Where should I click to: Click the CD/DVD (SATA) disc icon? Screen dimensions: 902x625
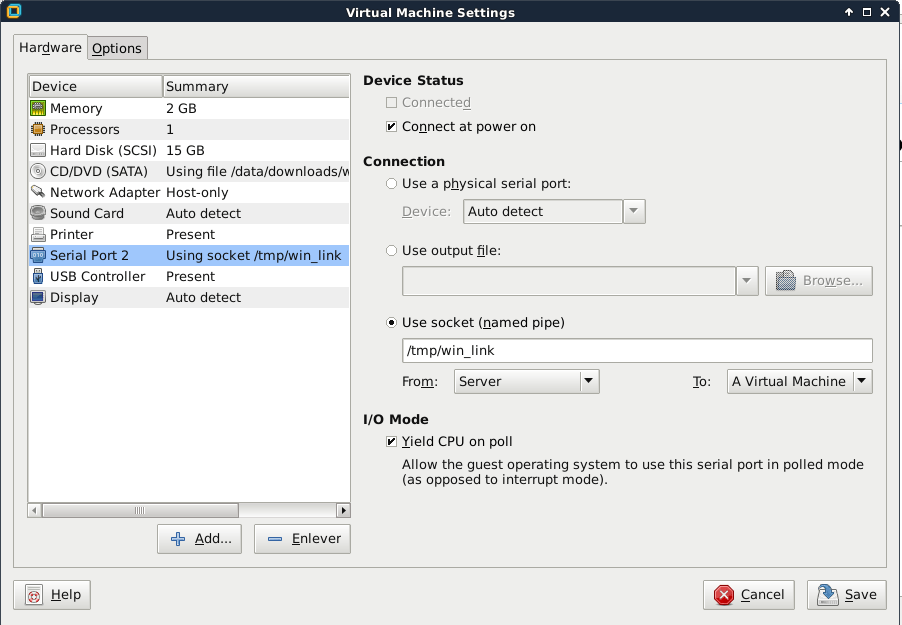[38, 171]
